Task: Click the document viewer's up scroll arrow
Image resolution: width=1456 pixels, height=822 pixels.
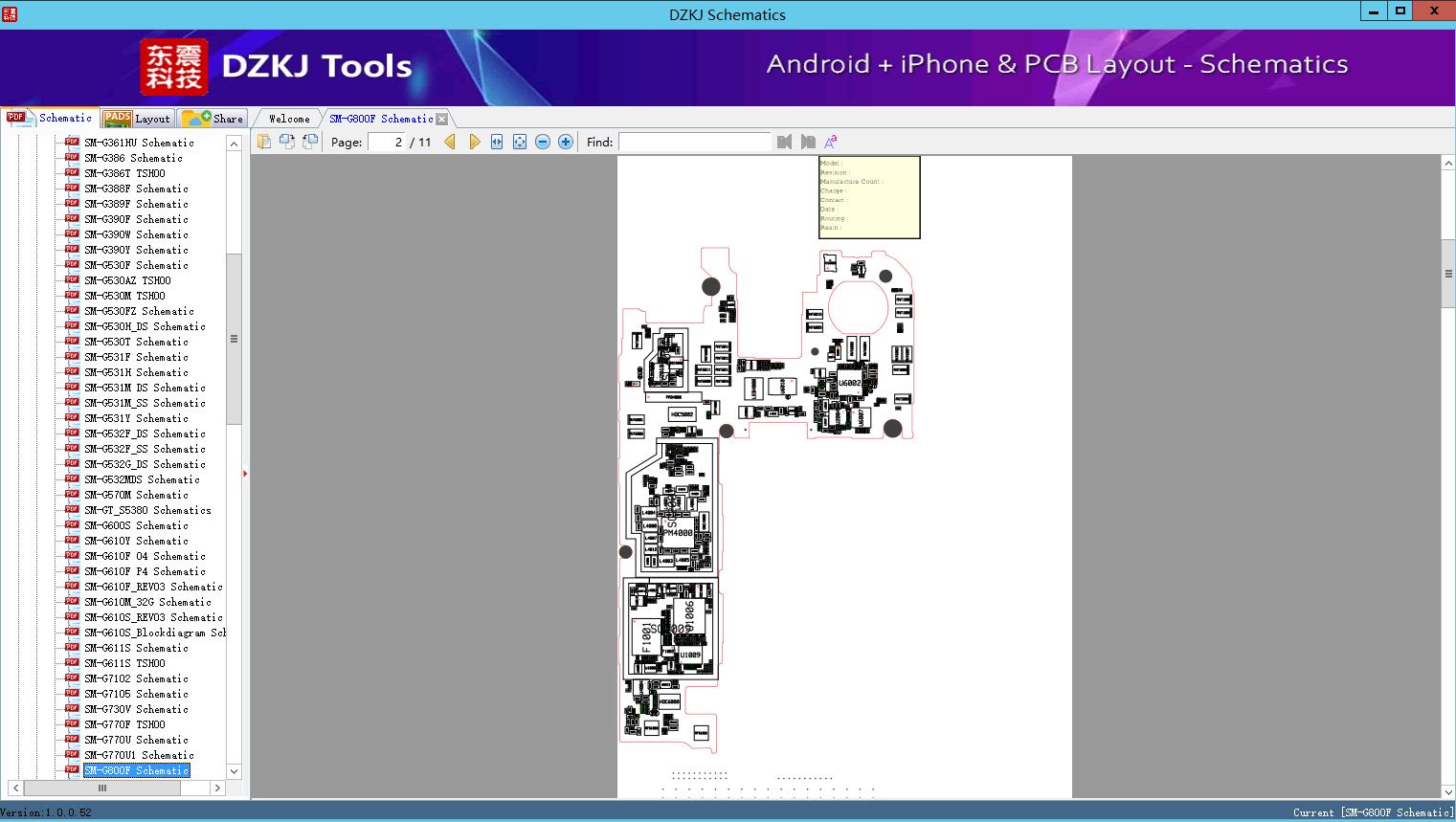Action: pyautogui.click(x=1448, y=164)
